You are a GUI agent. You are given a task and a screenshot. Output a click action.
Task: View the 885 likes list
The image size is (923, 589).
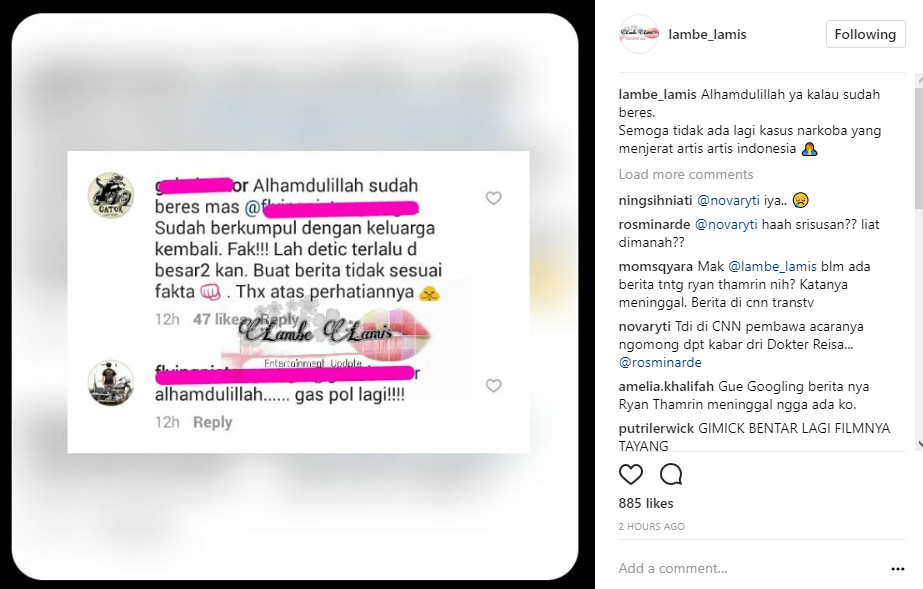pos(646,504)
